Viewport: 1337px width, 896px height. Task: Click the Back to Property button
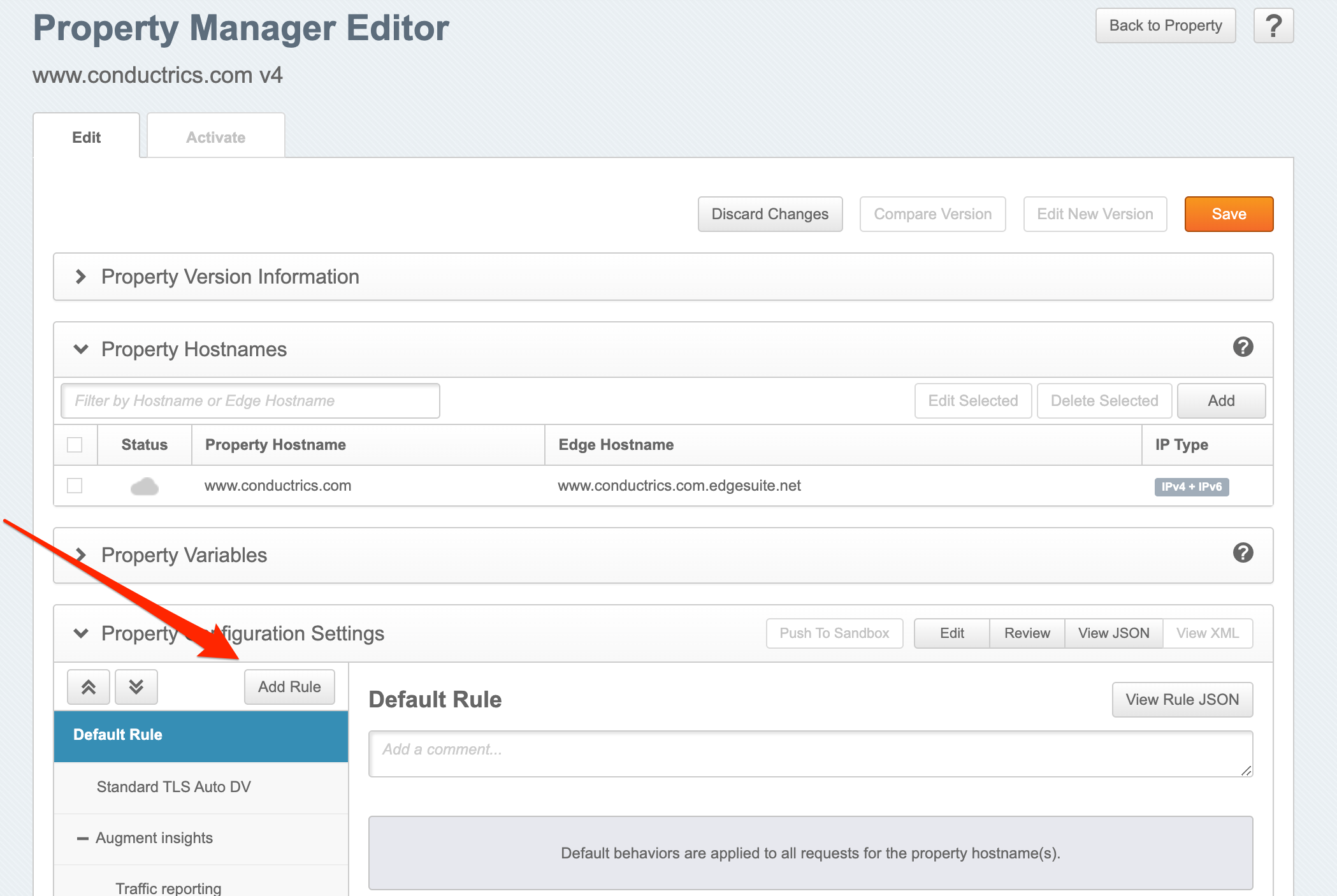pos(1165,26)
